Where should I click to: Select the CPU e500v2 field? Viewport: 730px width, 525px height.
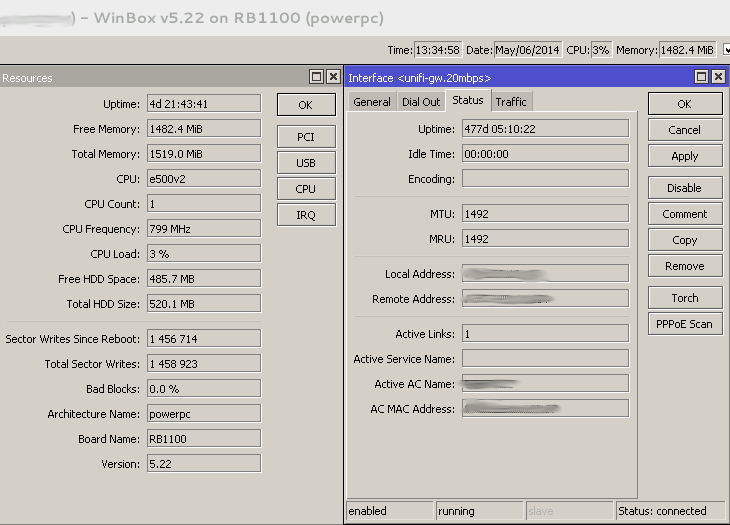[204, 179]
